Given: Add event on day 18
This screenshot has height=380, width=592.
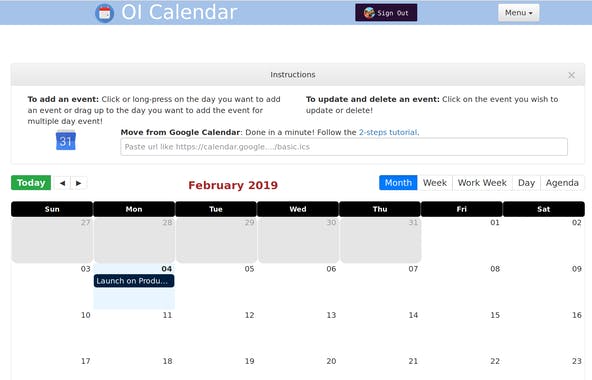Looking at the screenshot, I should point(134,368).
